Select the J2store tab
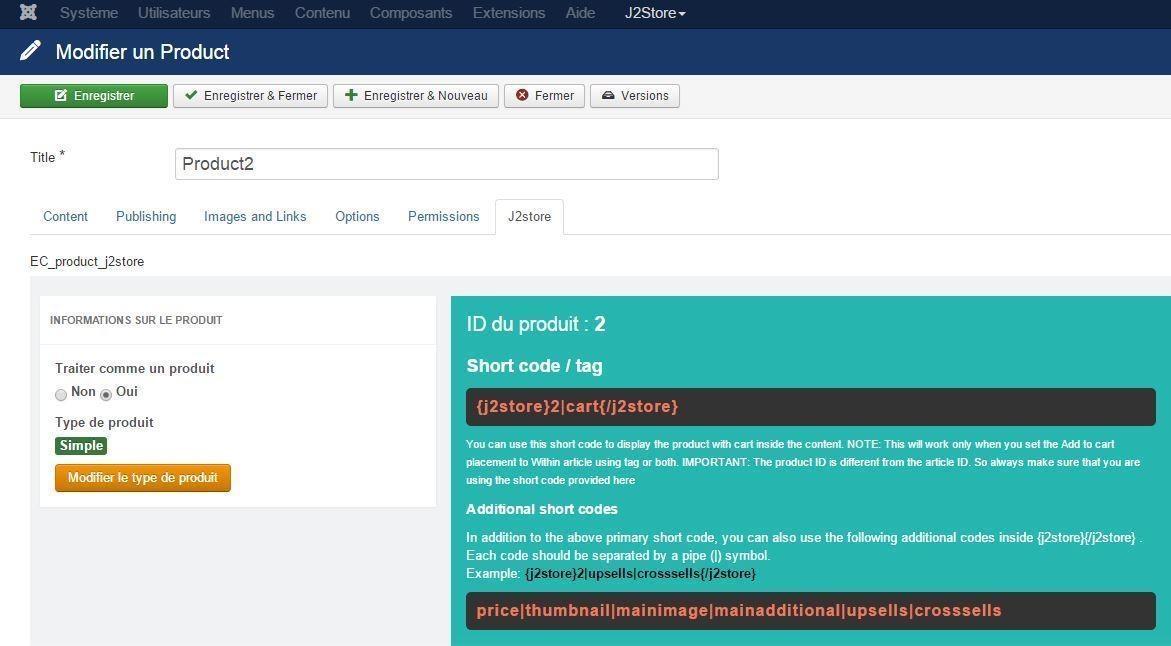This screenshot has height=646, width=1171. (529, 217)
